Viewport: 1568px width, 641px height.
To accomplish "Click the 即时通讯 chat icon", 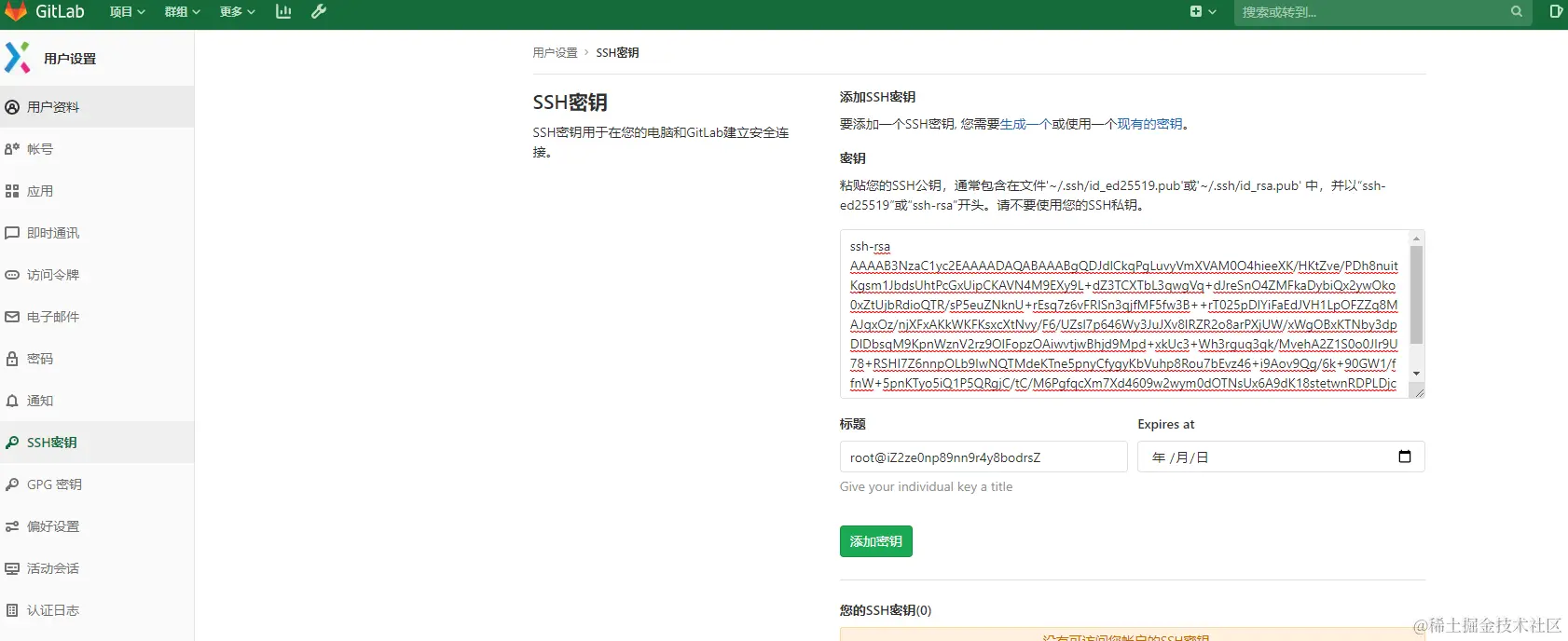I will 12,233.
